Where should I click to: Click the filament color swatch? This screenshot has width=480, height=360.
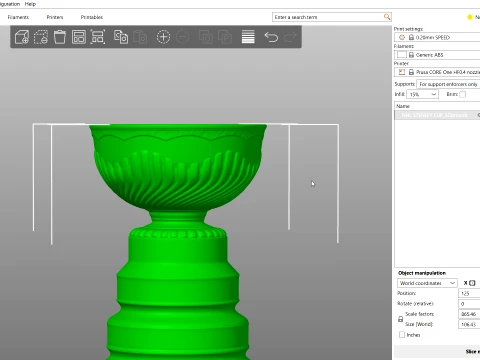(x=402, y=55)
